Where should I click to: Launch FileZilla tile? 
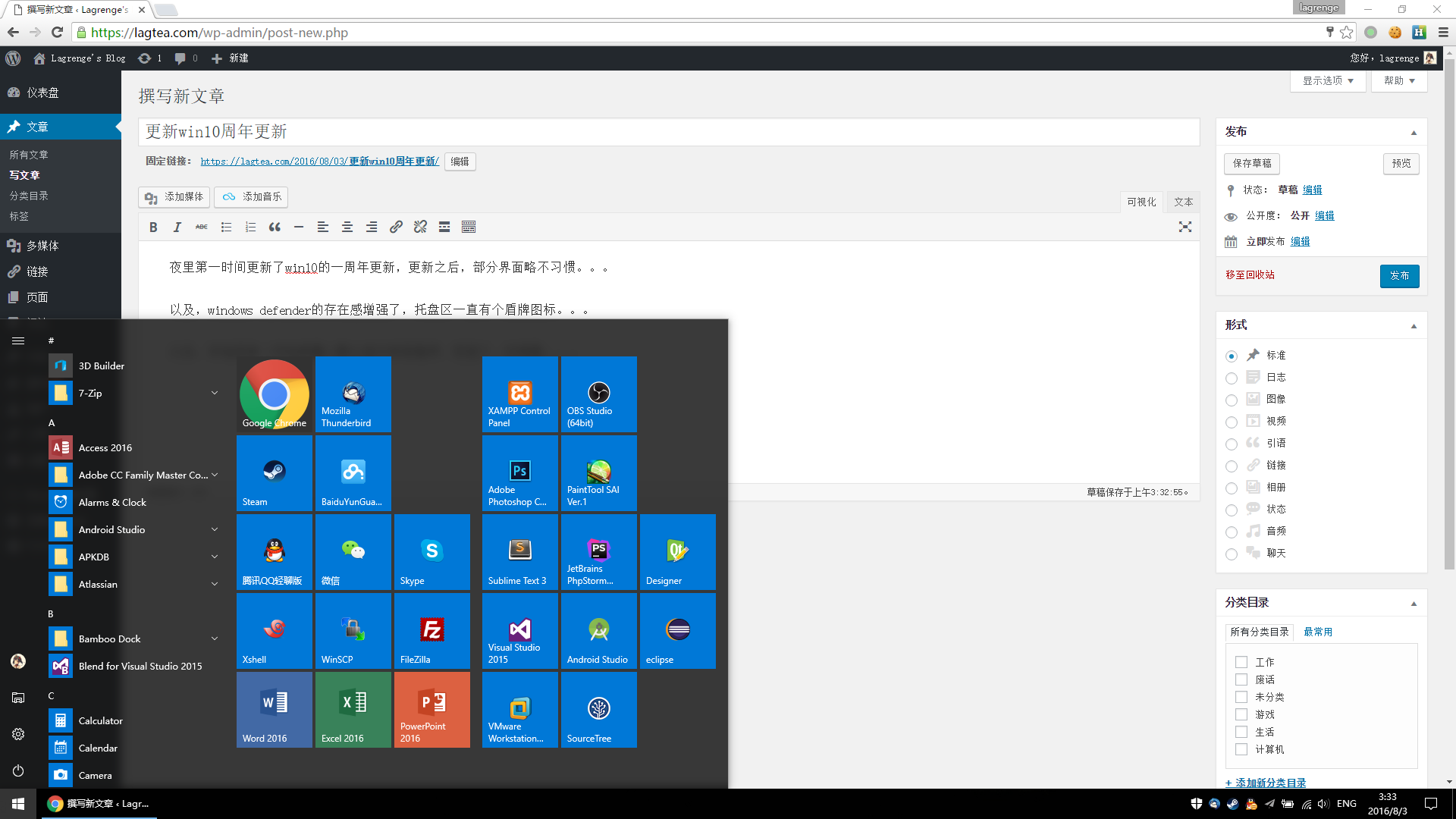[432, 631]
